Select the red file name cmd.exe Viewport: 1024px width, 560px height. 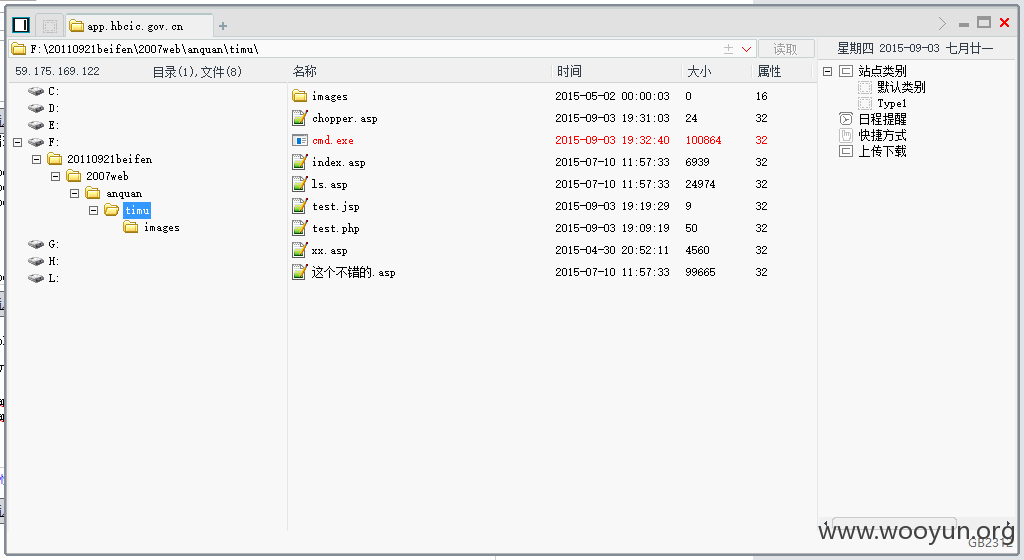point(332,140)
